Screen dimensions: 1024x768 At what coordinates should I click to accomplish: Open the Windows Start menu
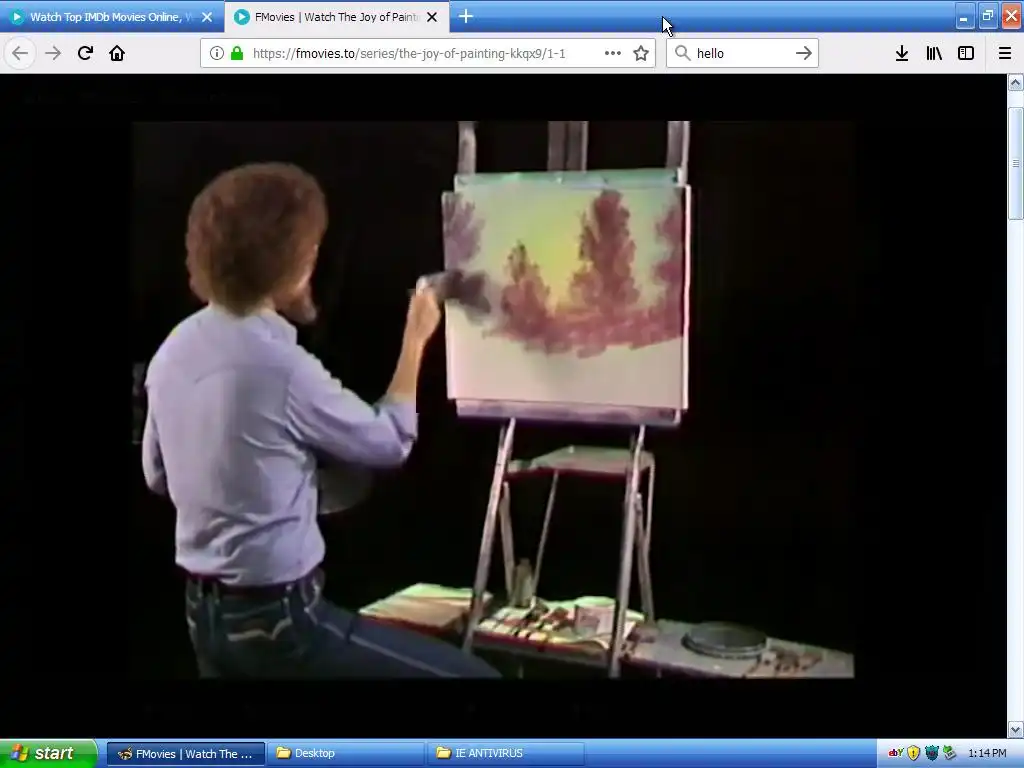tap(48, 753)
